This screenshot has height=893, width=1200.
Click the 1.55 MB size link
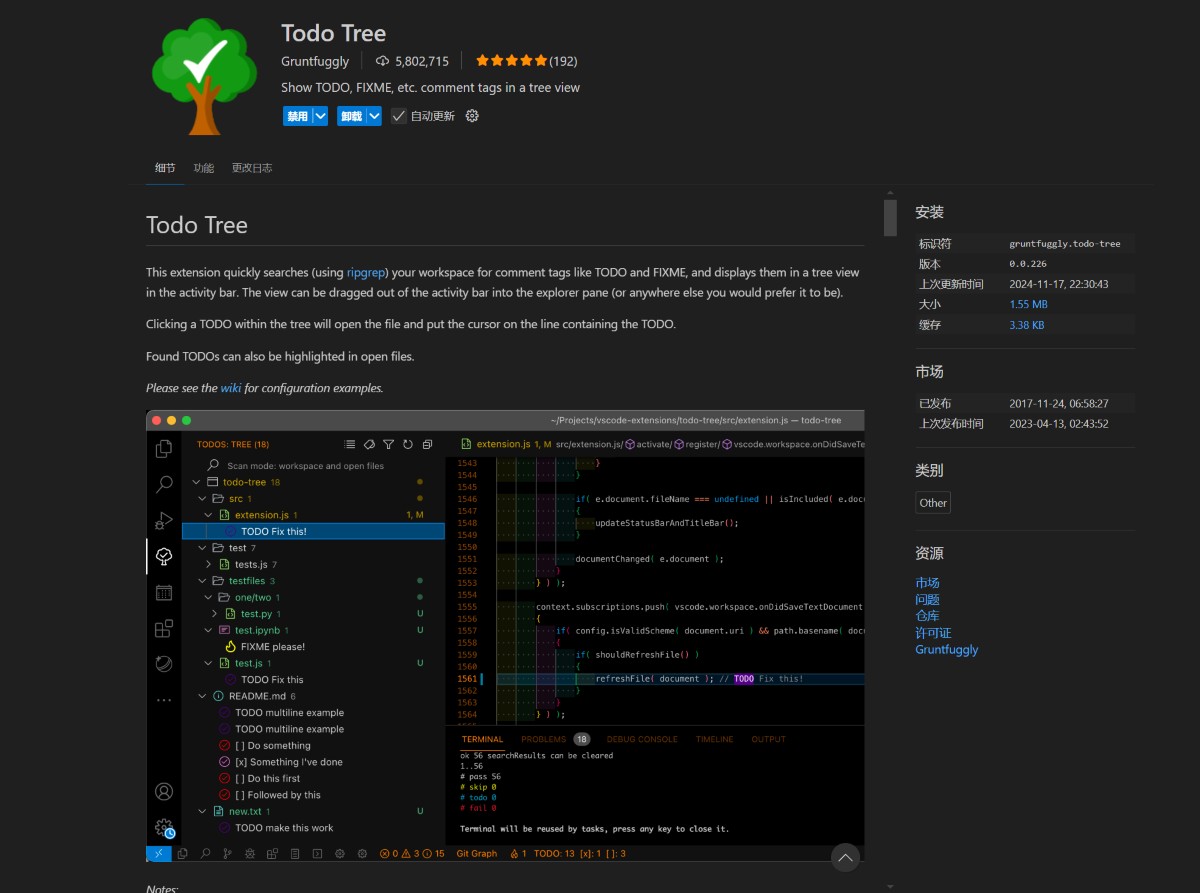tap(1028, 304)
